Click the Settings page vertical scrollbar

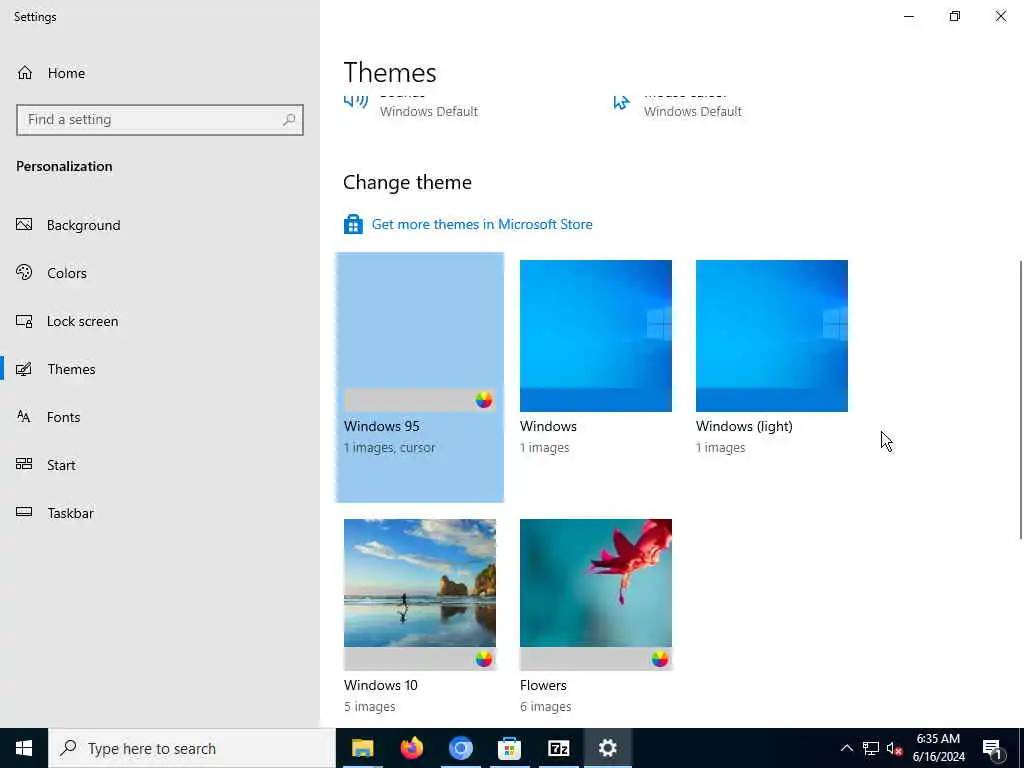click(1021, 400)
